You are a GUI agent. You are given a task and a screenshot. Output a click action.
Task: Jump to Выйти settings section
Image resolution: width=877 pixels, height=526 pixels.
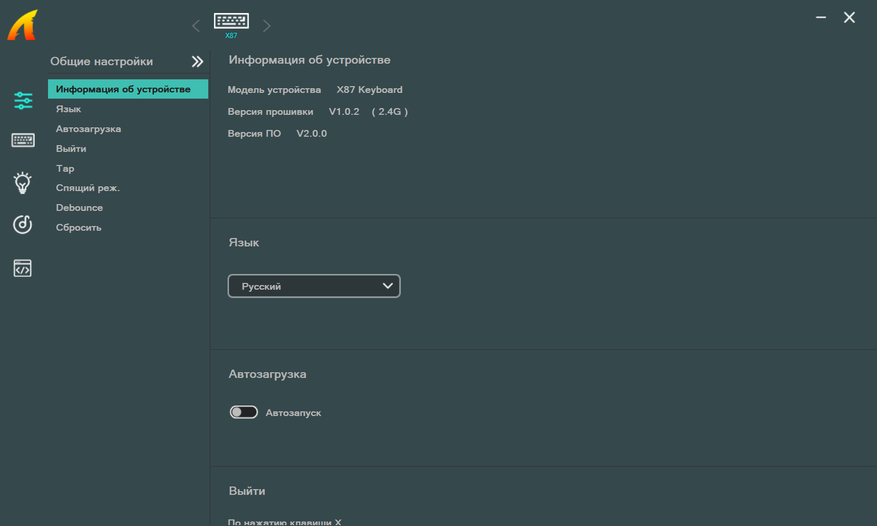(x=71, y=149)
